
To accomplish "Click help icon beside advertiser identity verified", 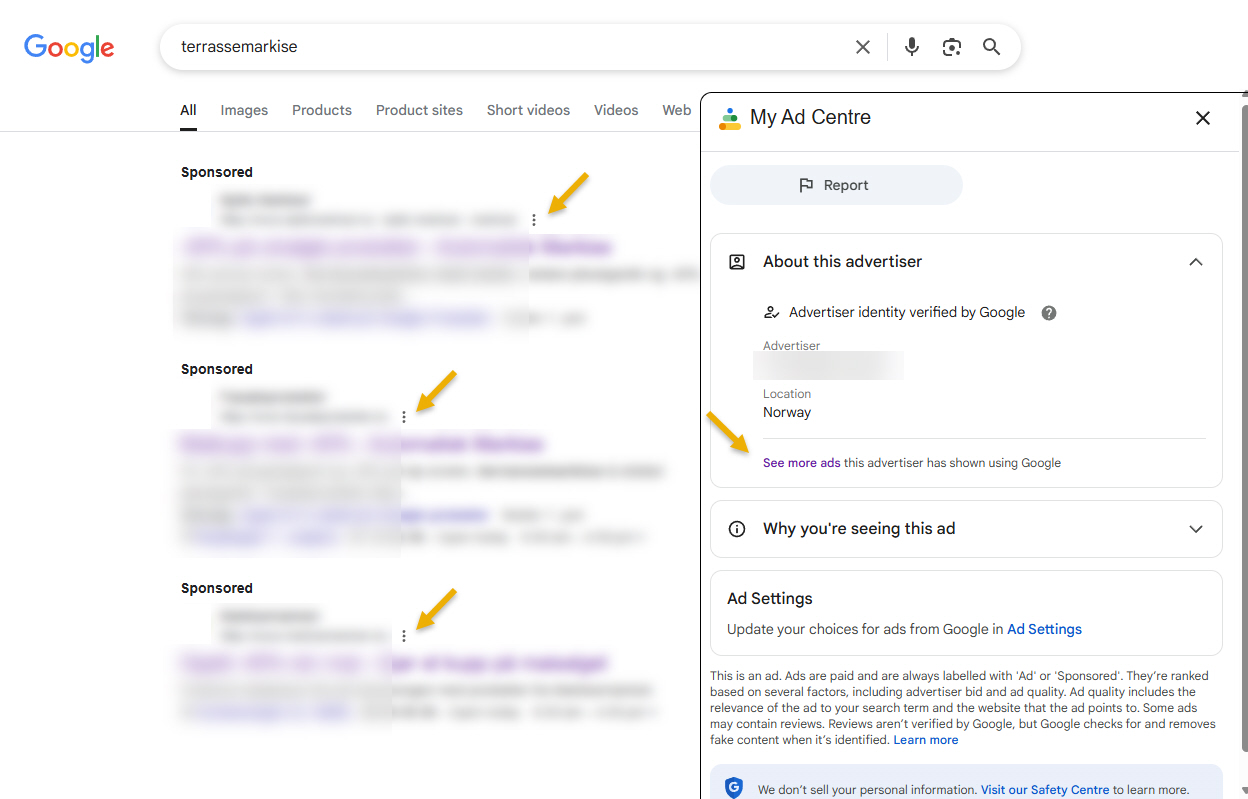I will [1048, 313].
